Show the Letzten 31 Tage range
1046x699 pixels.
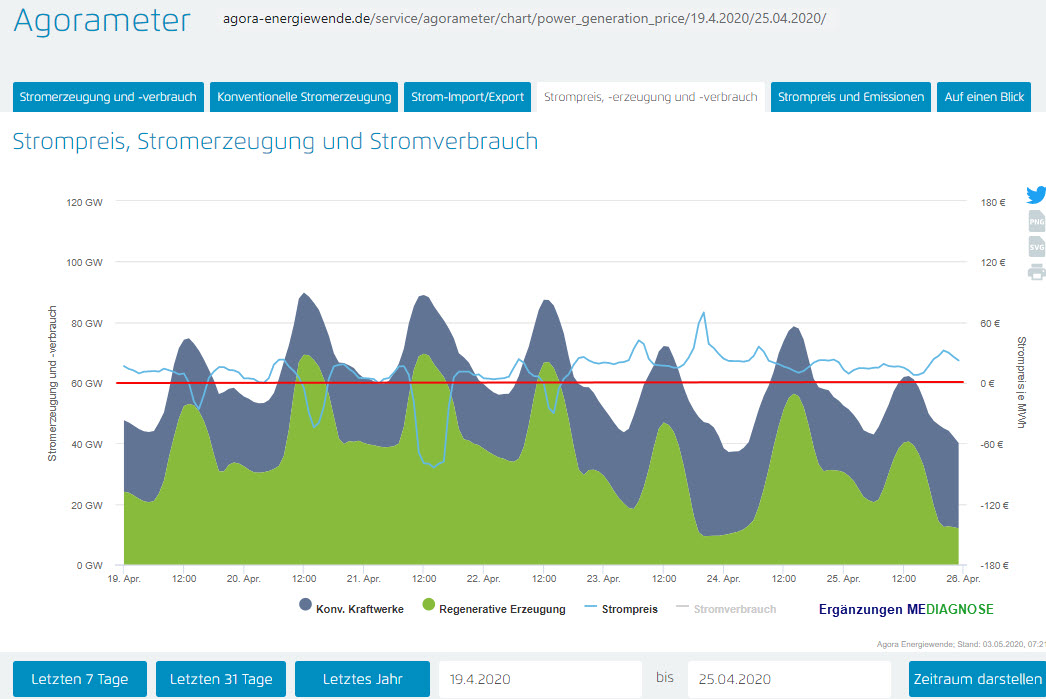coord(220,679)
